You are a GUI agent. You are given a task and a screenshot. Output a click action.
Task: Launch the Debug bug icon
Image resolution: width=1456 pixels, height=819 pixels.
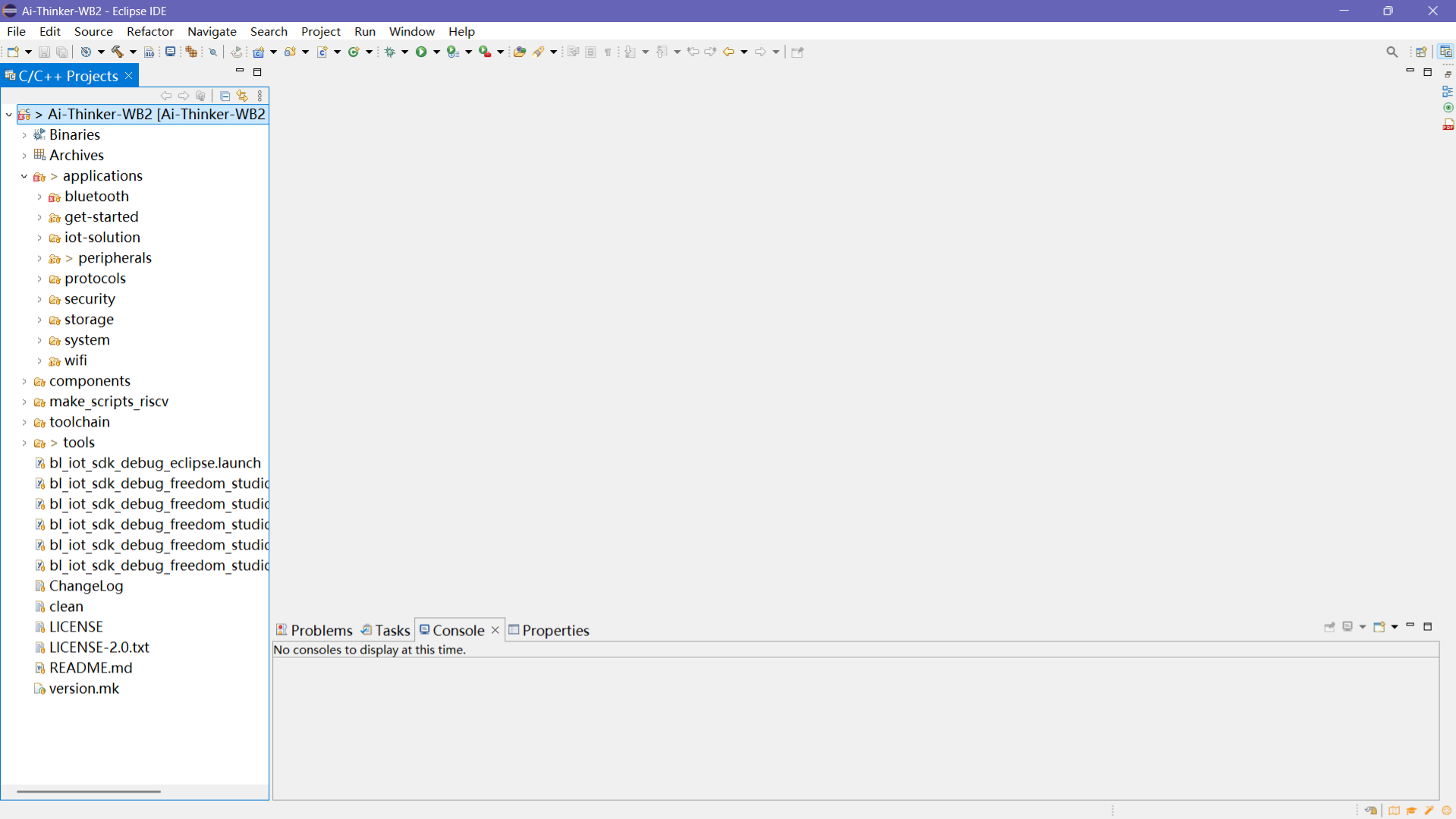point(390,52)
